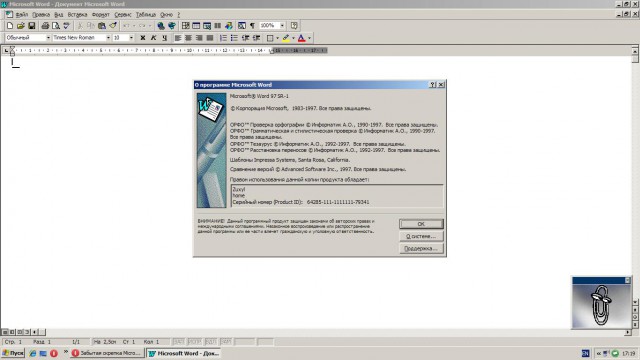Insert an Excel worksheet icon
640x360 pixels.
click(207, 26)
